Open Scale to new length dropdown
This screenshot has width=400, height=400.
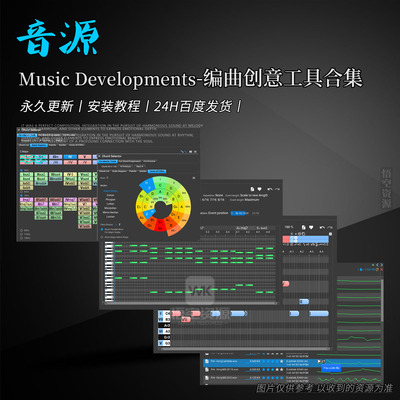pos(254,195)
